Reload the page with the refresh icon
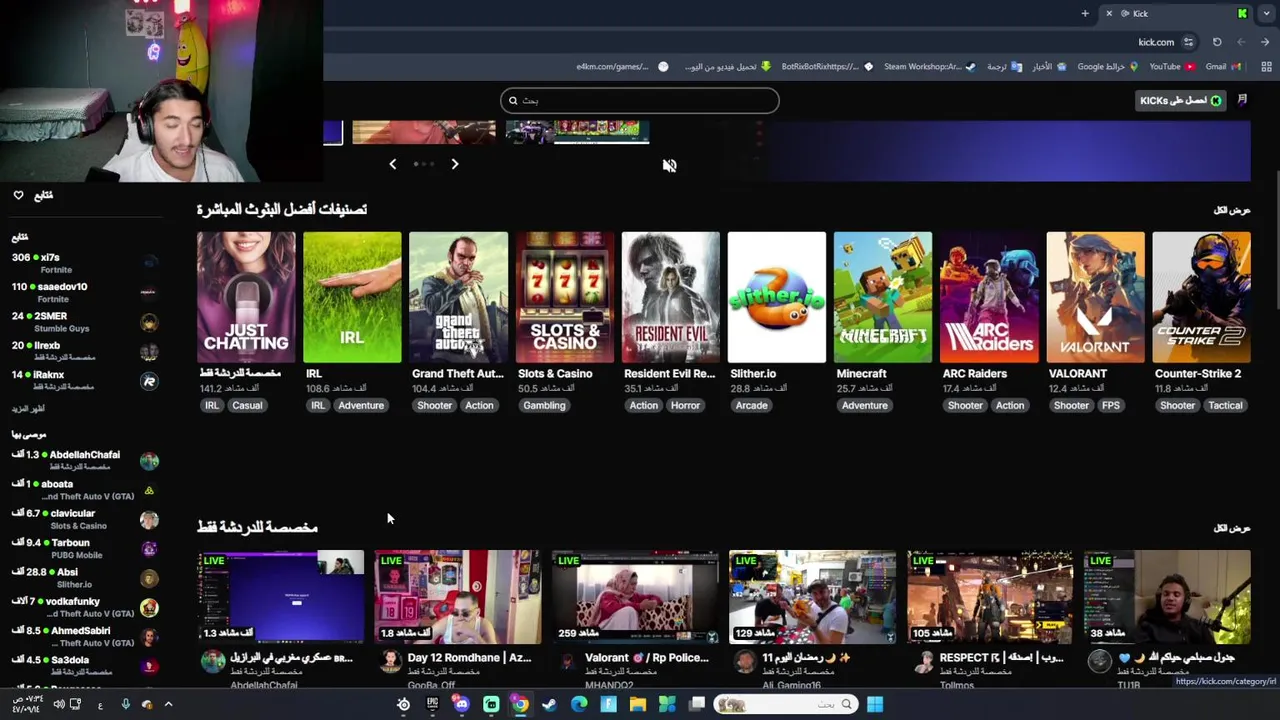 1217,42
